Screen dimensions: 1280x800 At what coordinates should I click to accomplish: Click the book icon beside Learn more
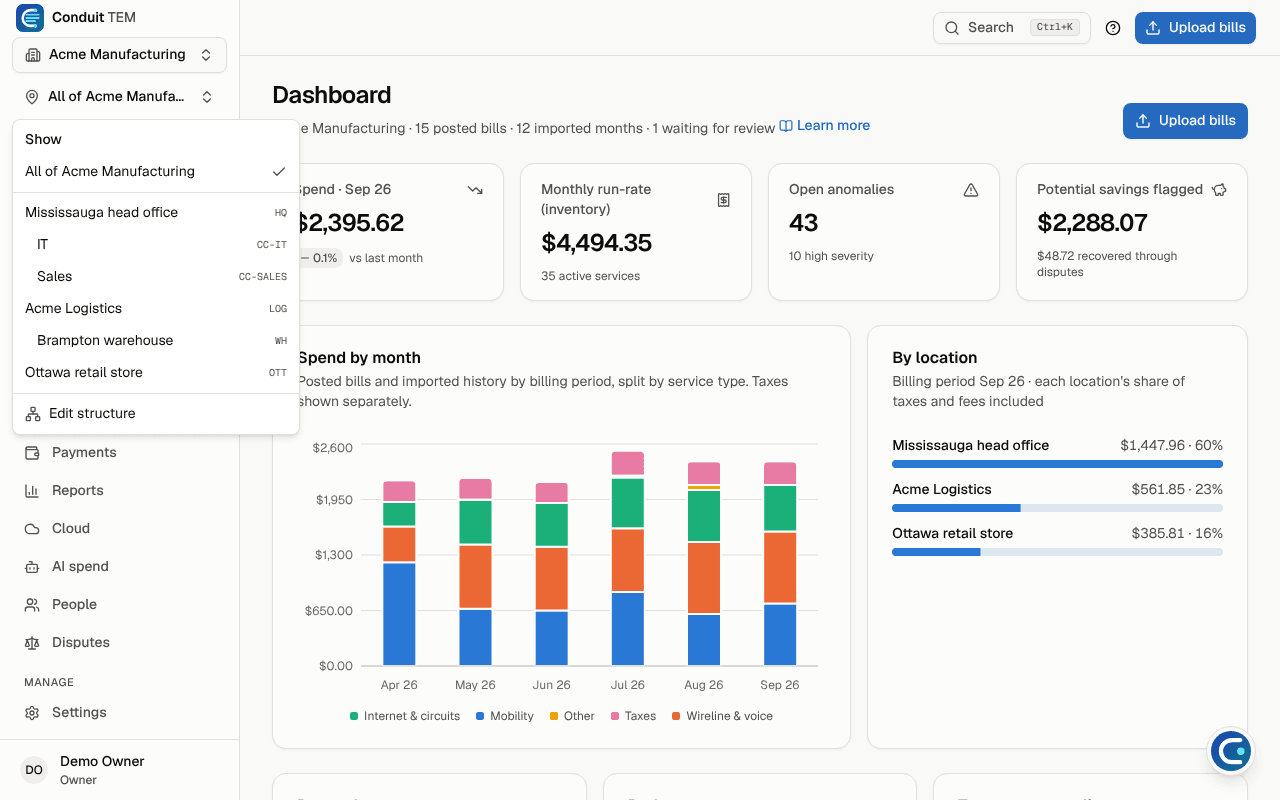point(786,126)
